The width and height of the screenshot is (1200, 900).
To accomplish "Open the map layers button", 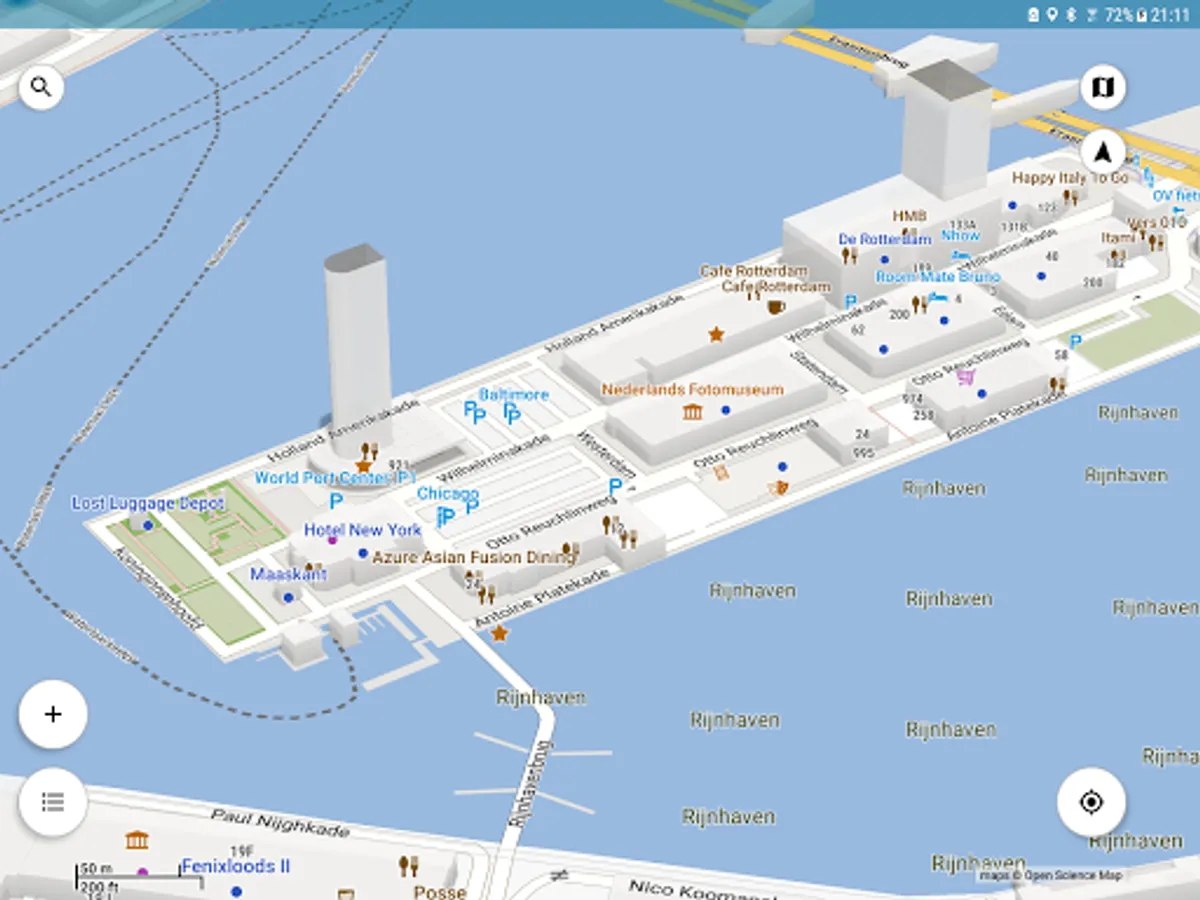I will 1103,88.
